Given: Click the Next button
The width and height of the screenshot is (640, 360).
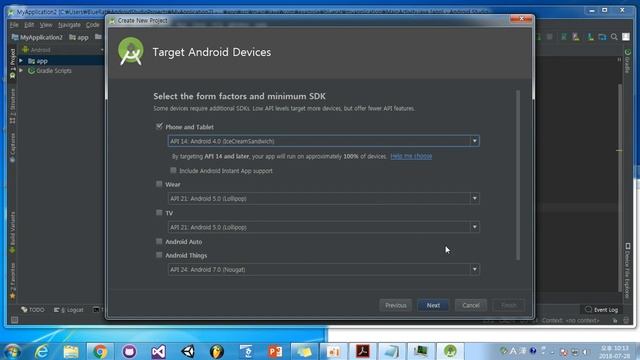Looking at the screenshot, I should tap(433, 305).
